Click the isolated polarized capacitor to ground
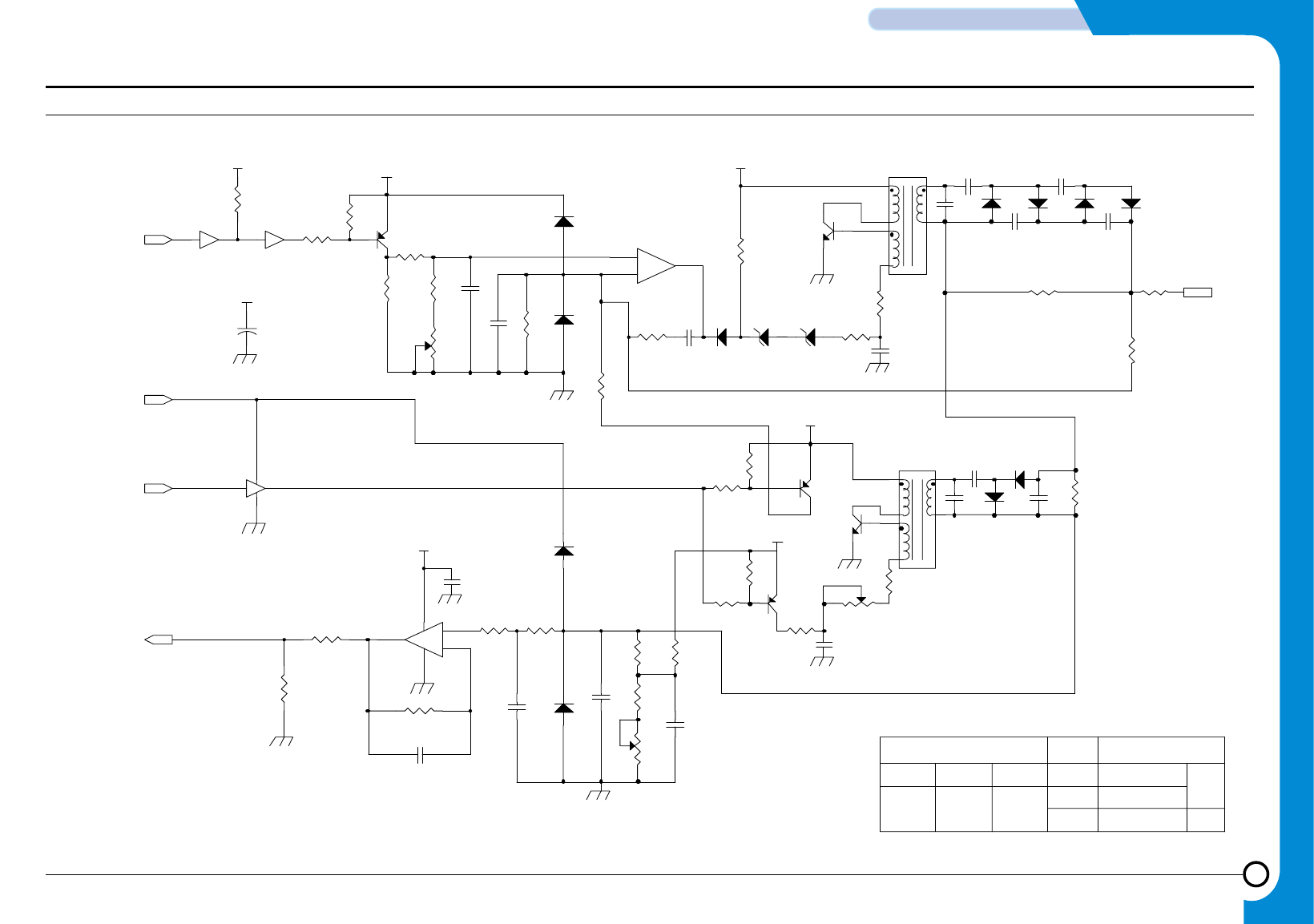 [248, 332]
